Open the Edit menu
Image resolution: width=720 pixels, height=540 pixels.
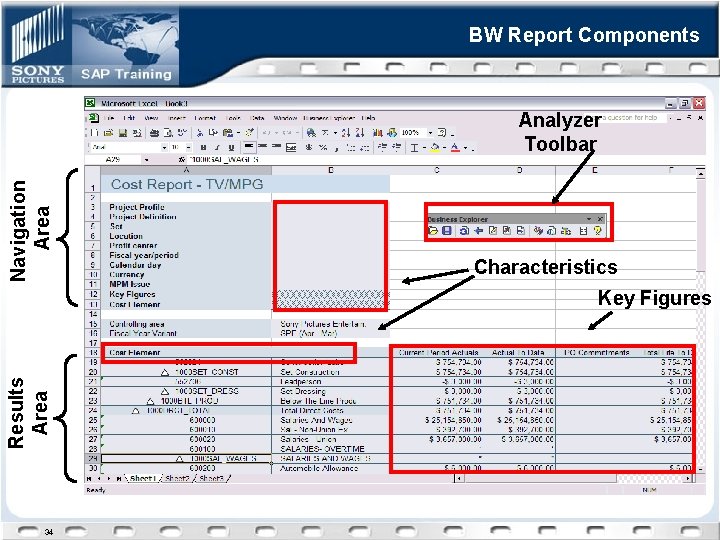tap(129, 118)
